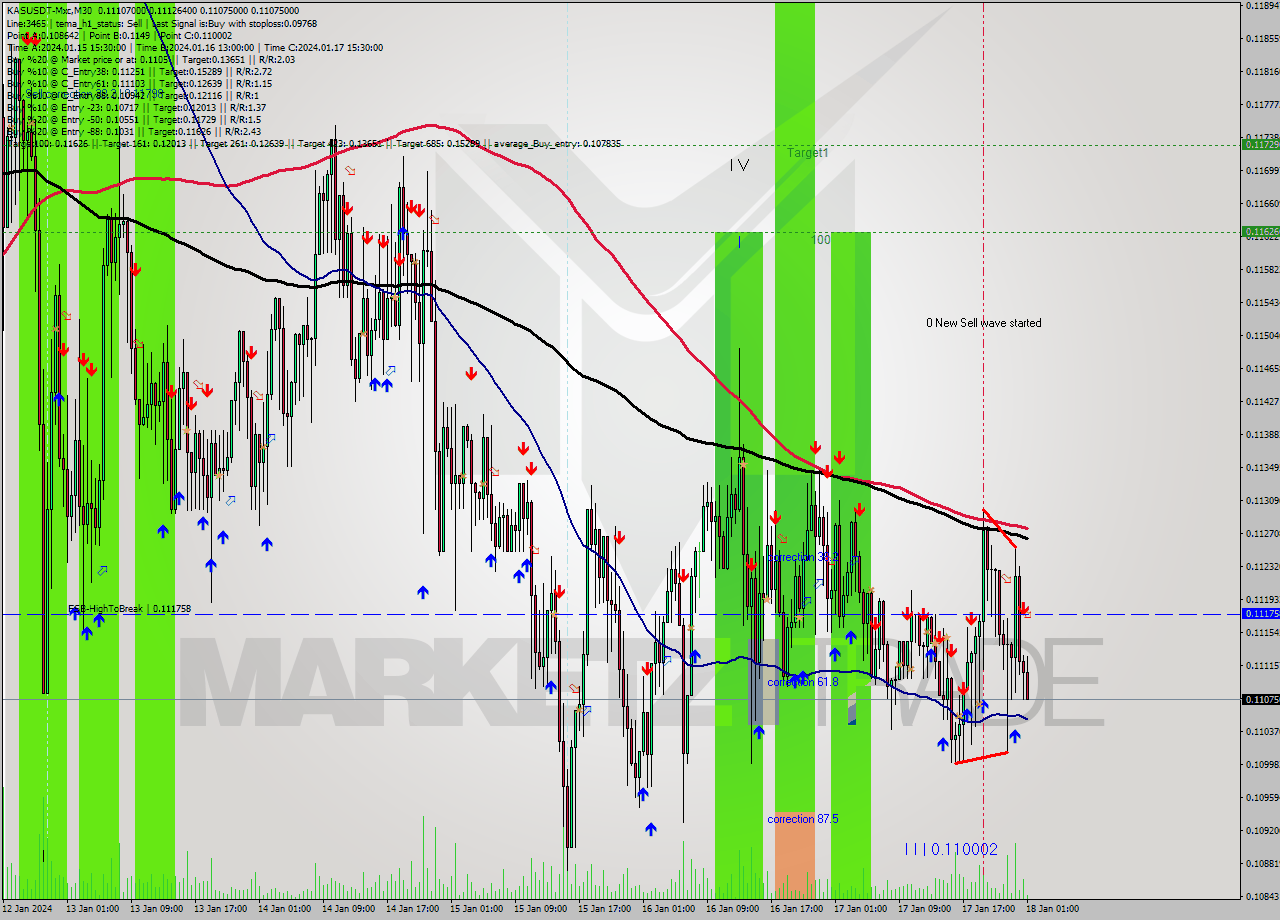Viewport: 1280px width, 920px height.
Task: Click the current price tag 0.11075
Action: (x=1260, y=699)
